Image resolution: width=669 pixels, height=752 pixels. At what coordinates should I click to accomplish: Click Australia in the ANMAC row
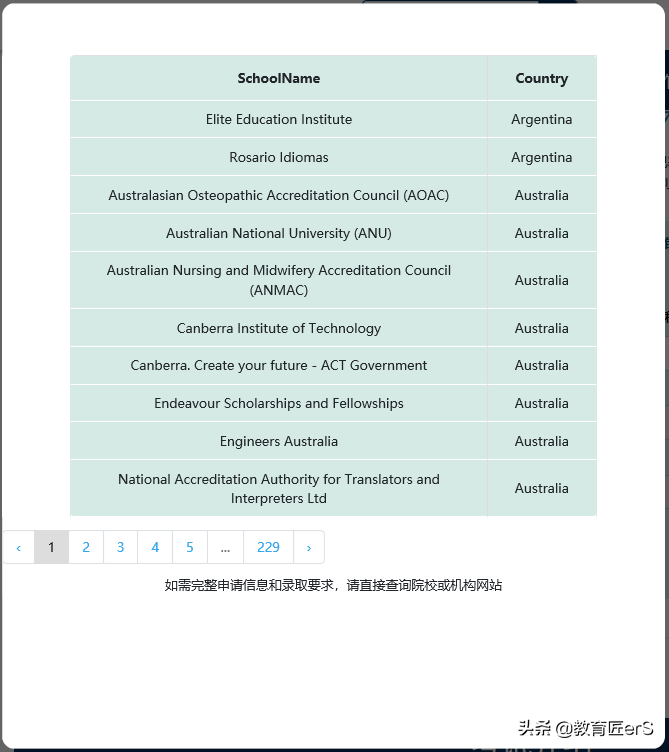point(542,280)
